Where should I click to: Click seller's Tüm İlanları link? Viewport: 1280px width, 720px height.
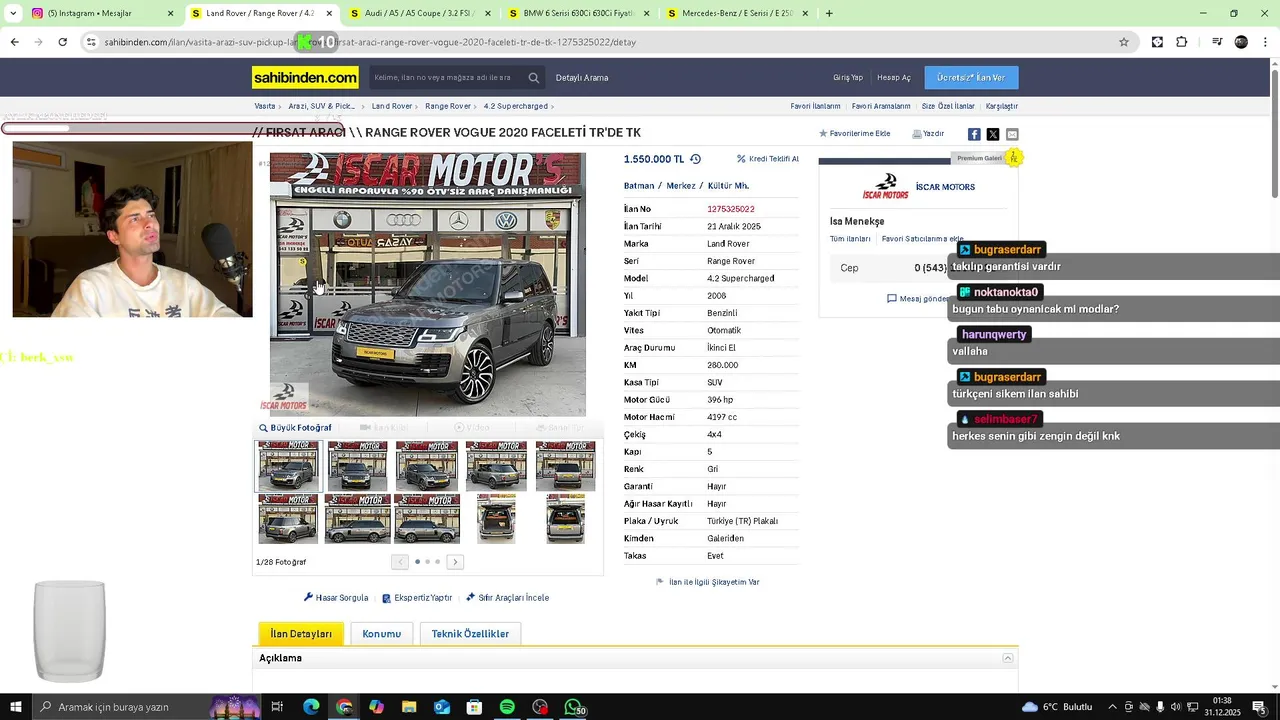click(850, 239)
